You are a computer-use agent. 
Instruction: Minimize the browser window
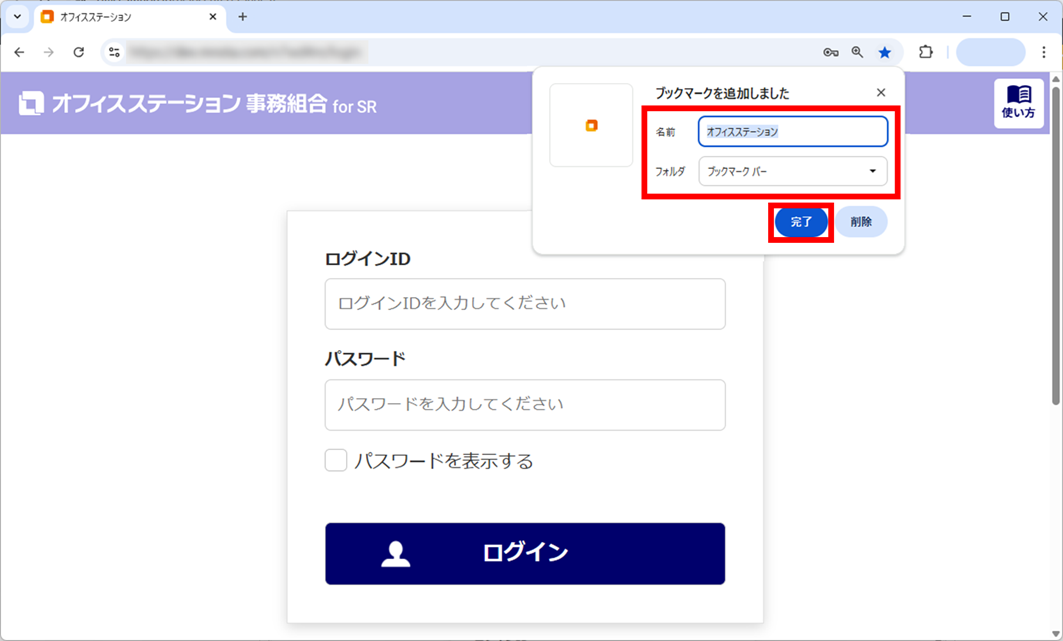click(967, 17)
